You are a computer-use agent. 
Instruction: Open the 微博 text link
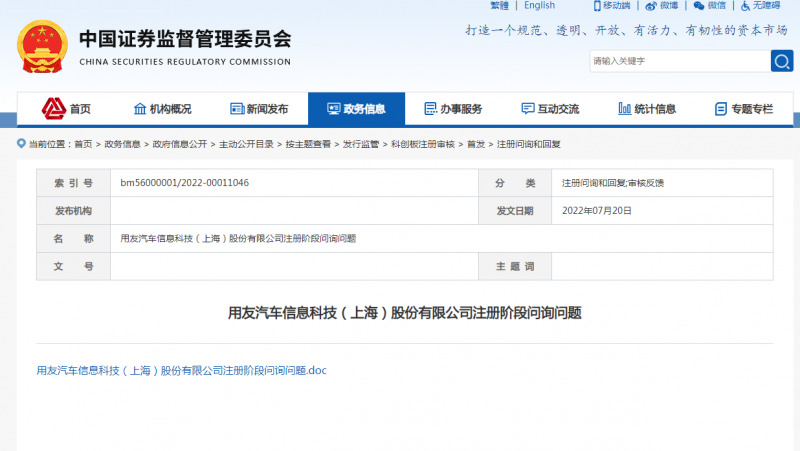(x=669, y=6)
